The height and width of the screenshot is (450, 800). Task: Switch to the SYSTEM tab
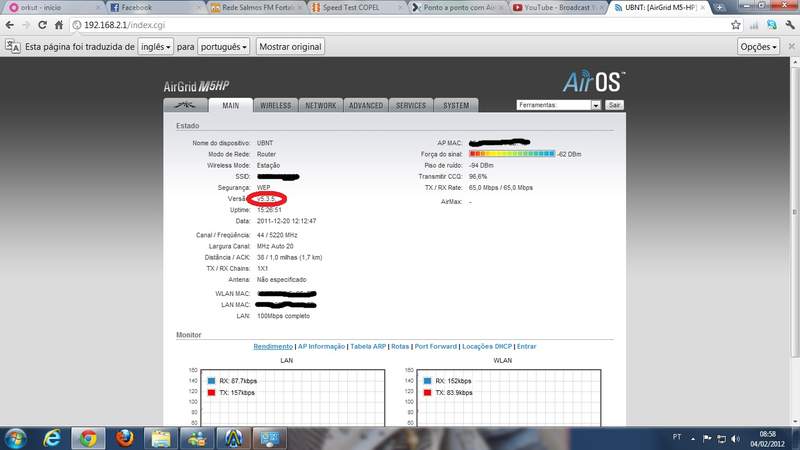point(456,105)
